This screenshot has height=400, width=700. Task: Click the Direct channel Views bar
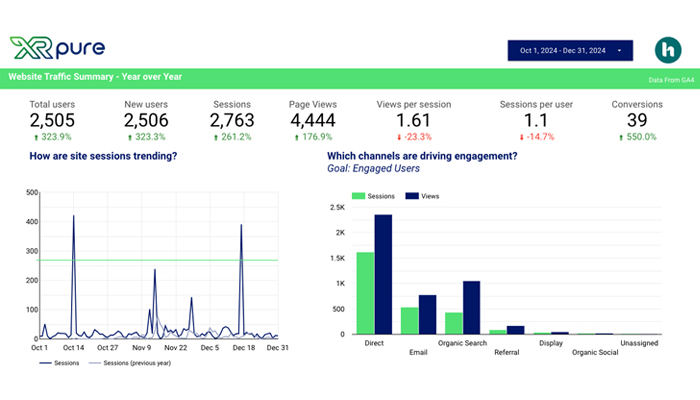tap(383, 275)
